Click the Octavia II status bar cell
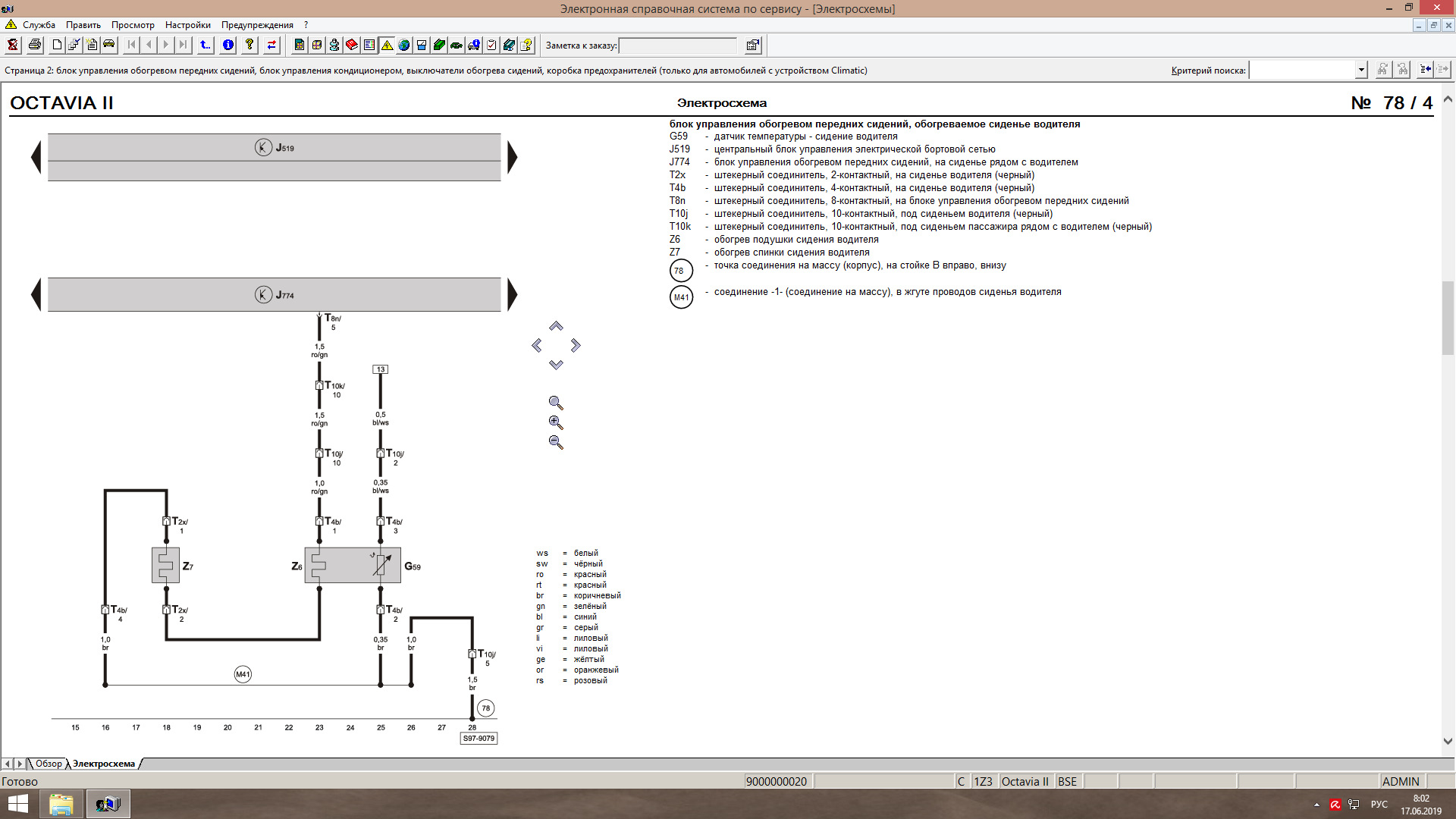Screen dimensions: 1456x819 pyautogui.click(x=1025, y=781)
